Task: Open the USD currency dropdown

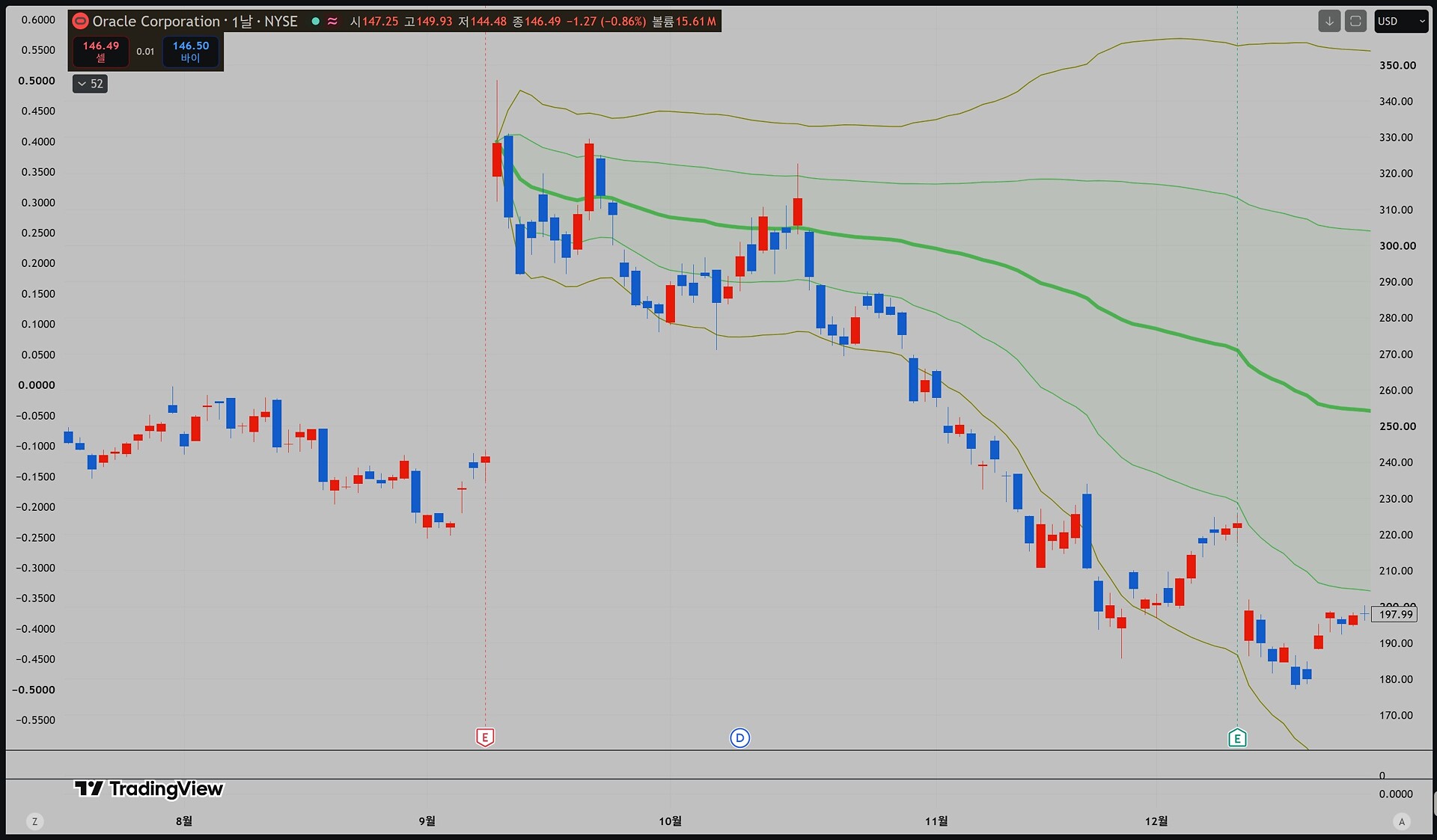Action: 1401,21
